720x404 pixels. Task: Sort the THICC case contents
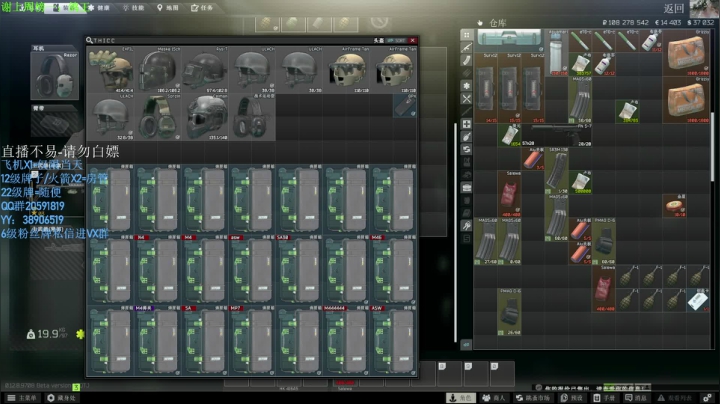coord(396,40)
